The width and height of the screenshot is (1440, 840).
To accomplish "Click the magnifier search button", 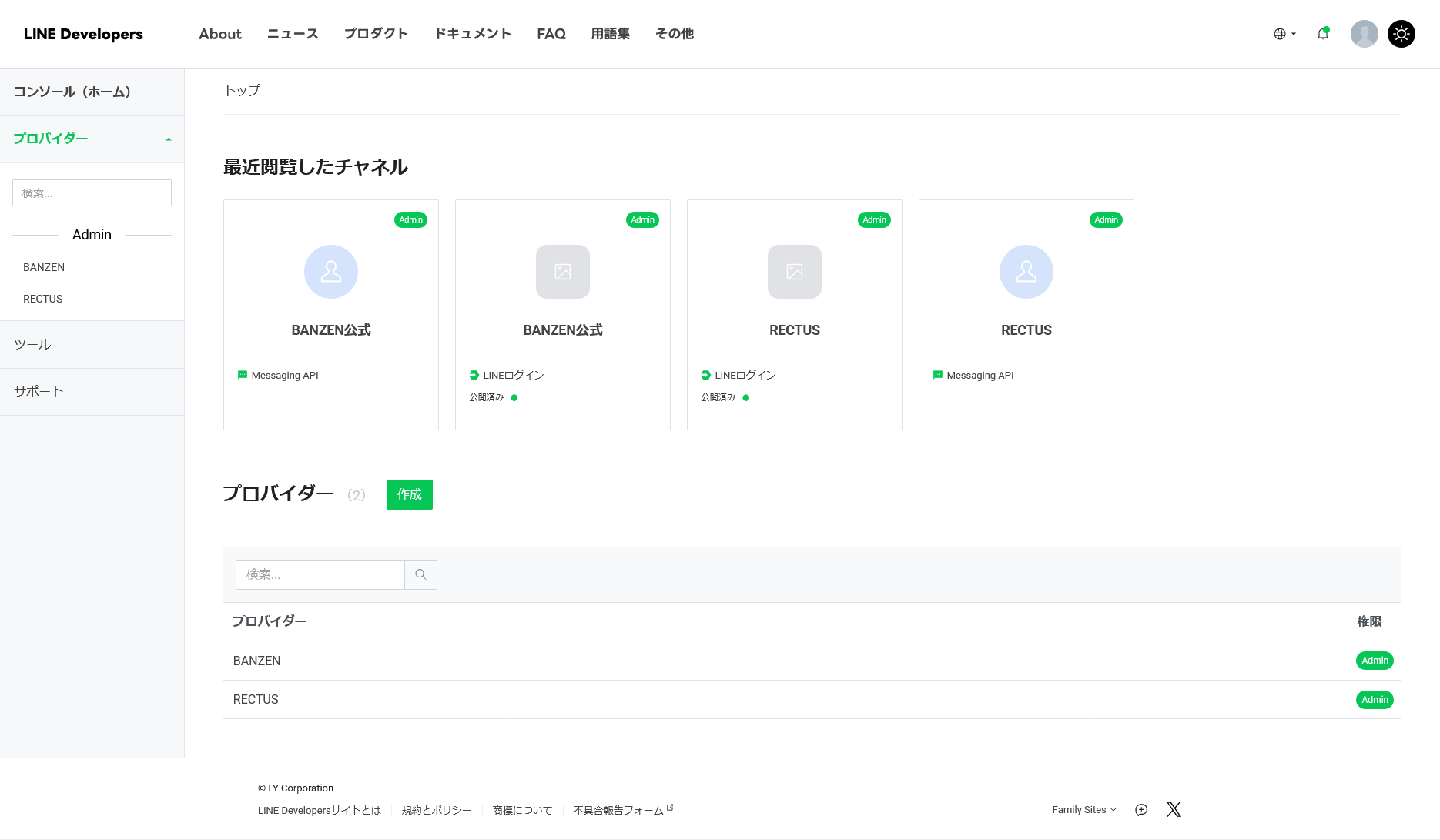I will [420, 574].
